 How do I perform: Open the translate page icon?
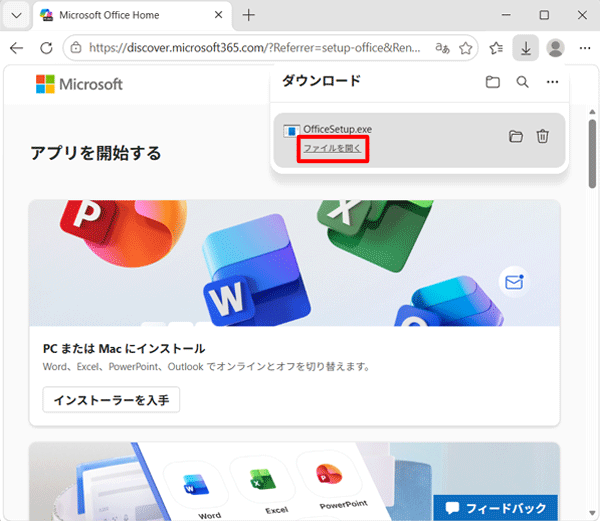(443, 48)
